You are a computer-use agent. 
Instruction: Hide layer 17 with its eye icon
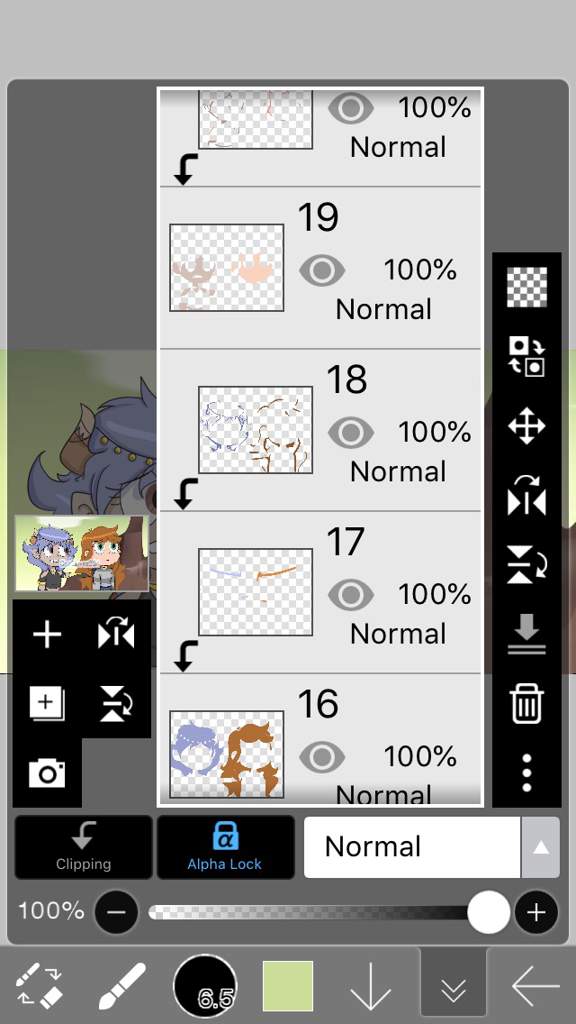[x=351, y=594]
